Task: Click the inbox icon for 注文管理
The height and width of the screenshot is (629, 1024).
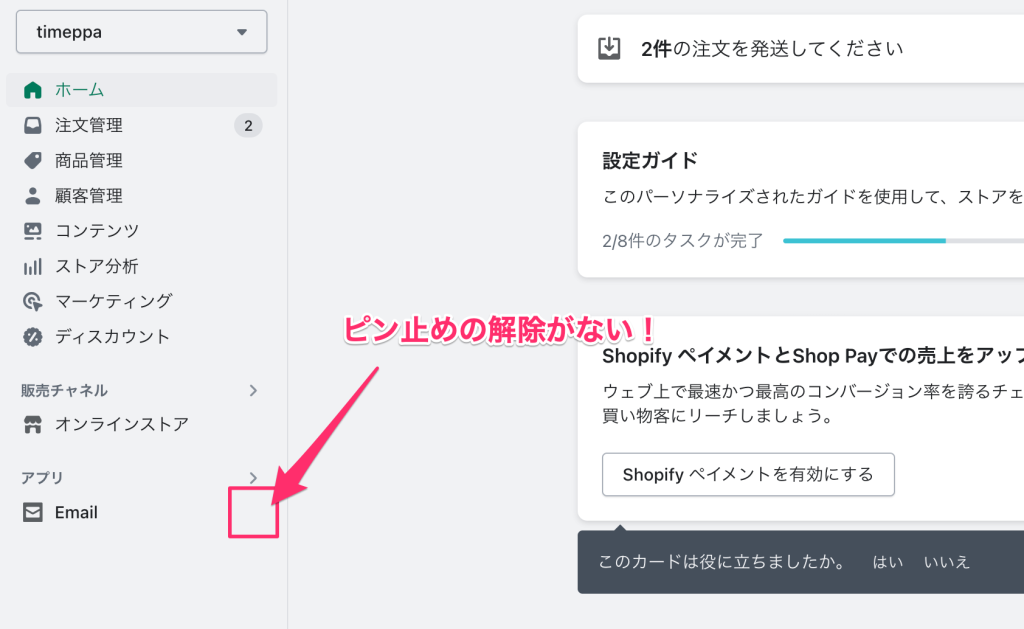Action: pyautogui.click(x=32, y=125)
